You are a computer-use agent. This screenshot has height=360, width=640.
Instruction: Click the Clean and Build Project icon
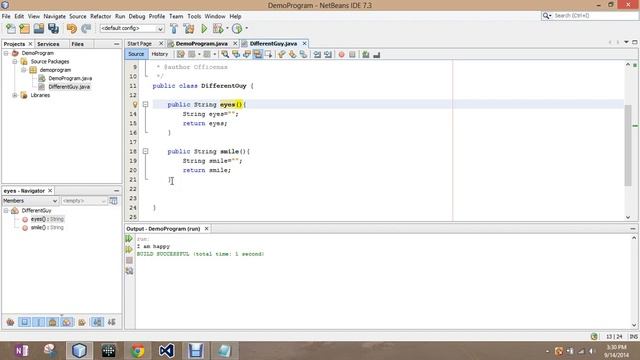click(x=189, y=29)
